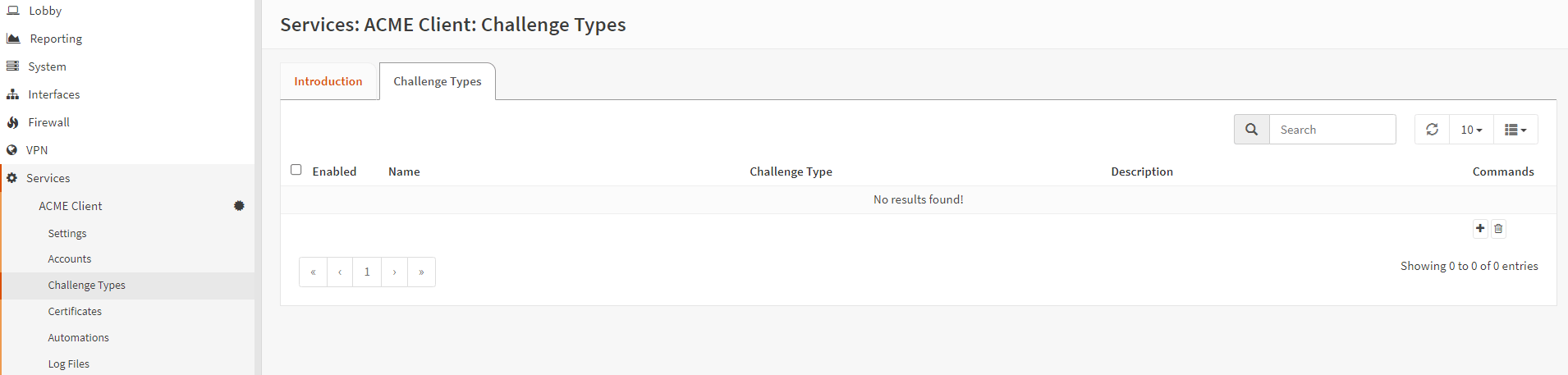Select the Challenge Types tab

pyautogui.click(x=437, y=81)
